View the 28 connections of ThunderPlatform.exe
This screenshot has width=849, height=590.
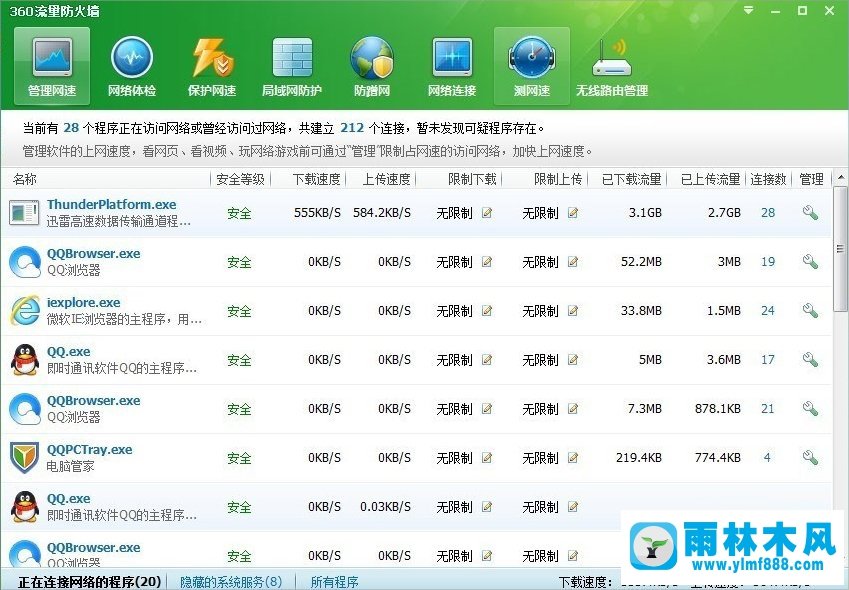768,213
